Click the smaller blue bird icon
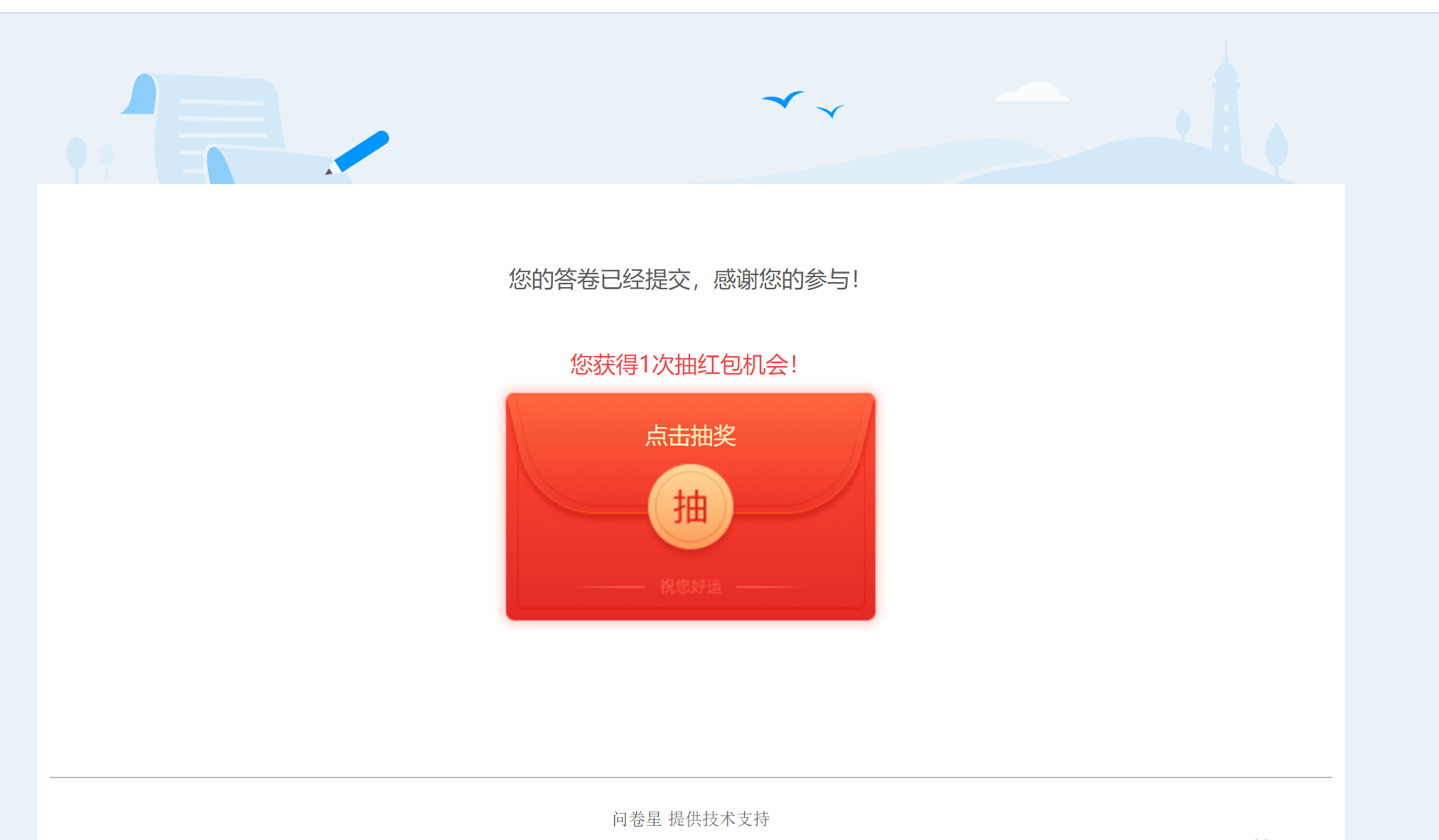The width and height of the screenshot is (1439, 840). point(830,111)
